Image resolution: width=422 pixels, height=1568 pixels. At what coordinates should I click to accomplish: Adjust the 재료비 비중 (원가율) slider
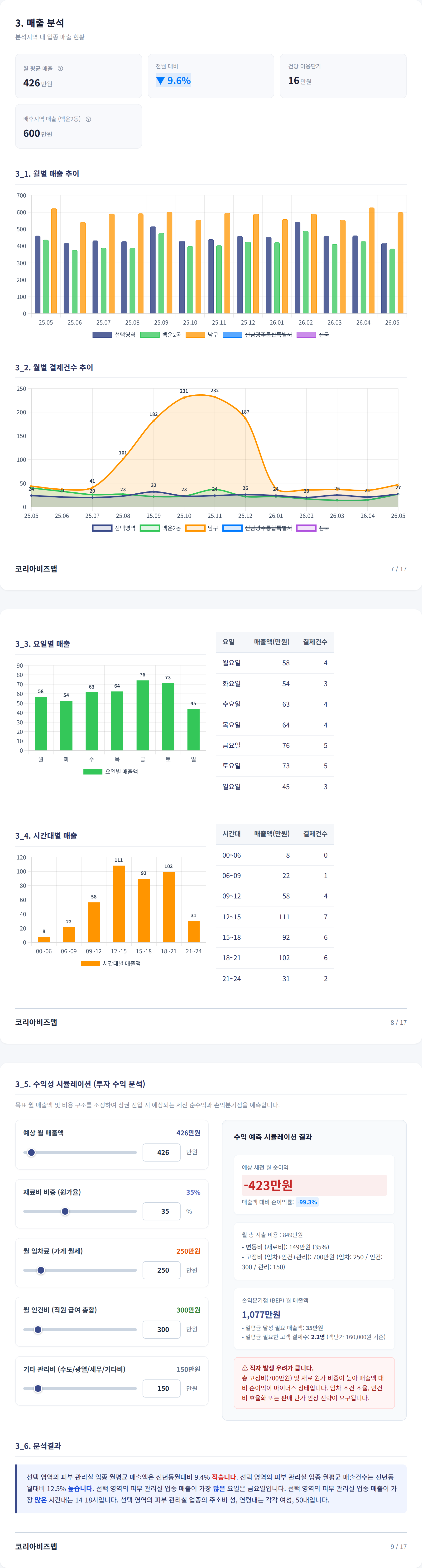[x=80, y=1211]
